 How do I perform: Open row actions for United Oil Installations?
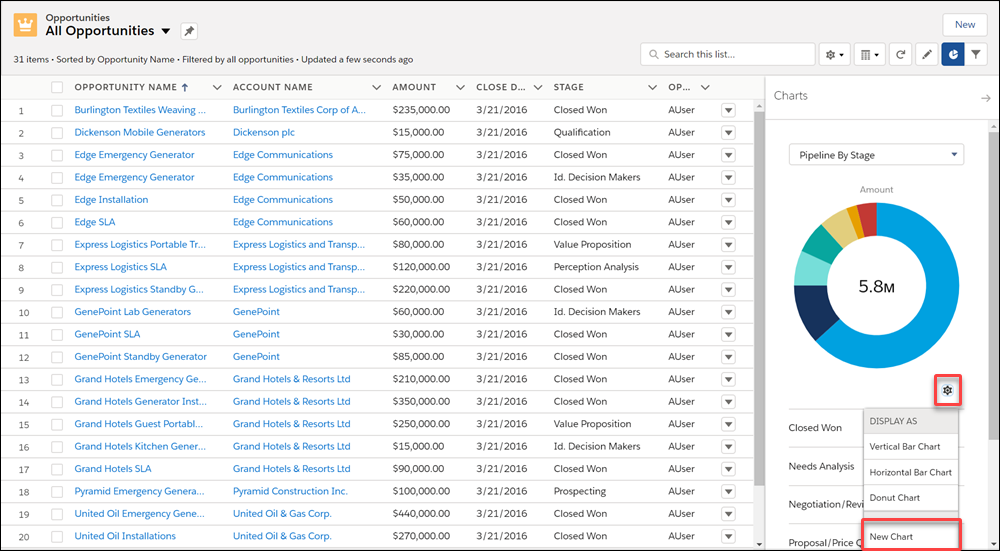(728, 536)
